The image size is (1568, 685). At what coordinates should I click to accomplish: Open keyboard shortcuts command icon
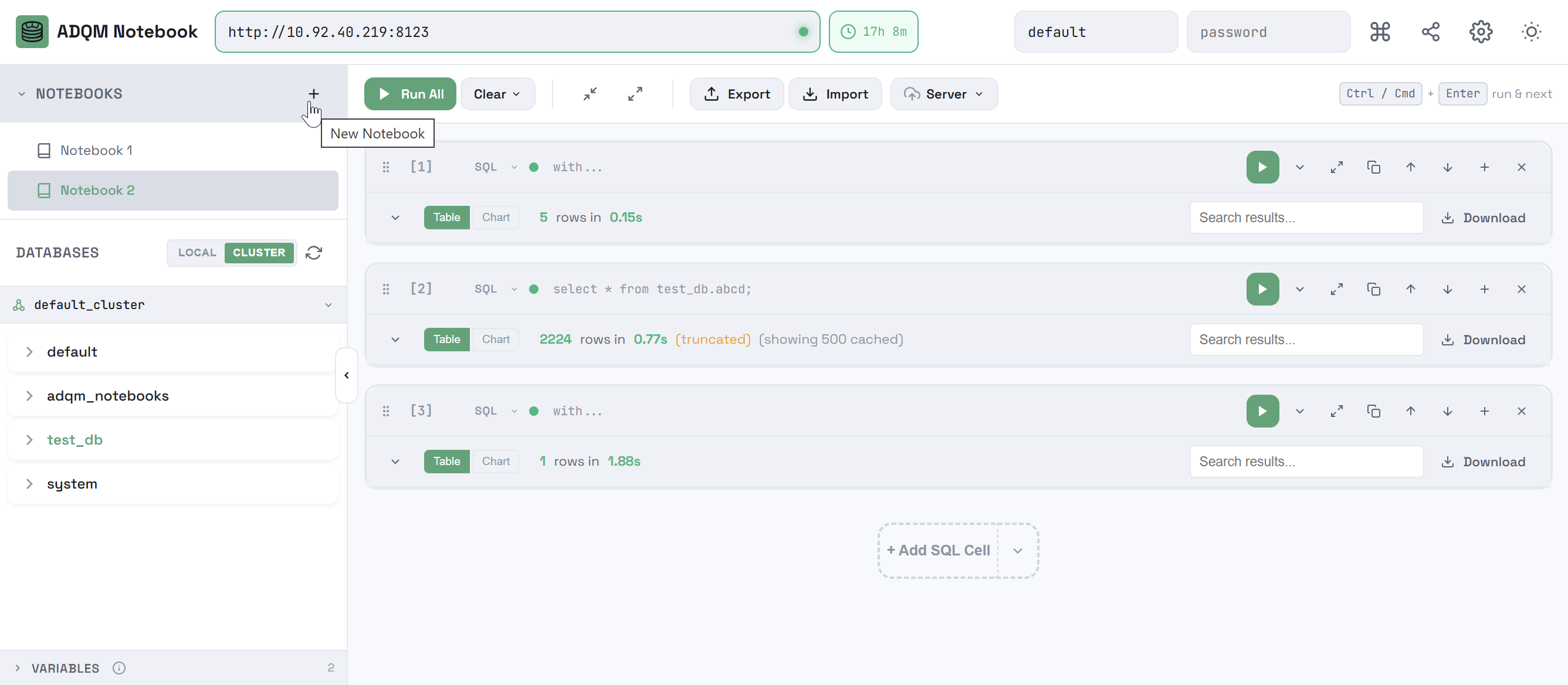1379,32
